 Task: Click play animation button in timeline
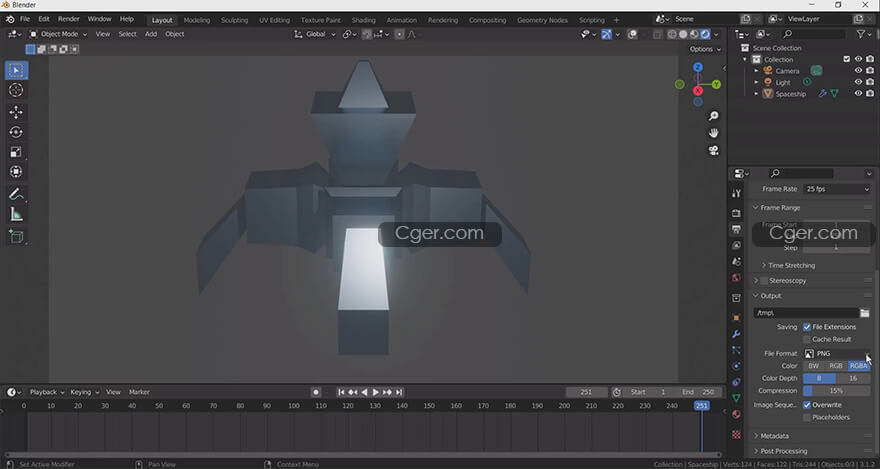(376, 392)
